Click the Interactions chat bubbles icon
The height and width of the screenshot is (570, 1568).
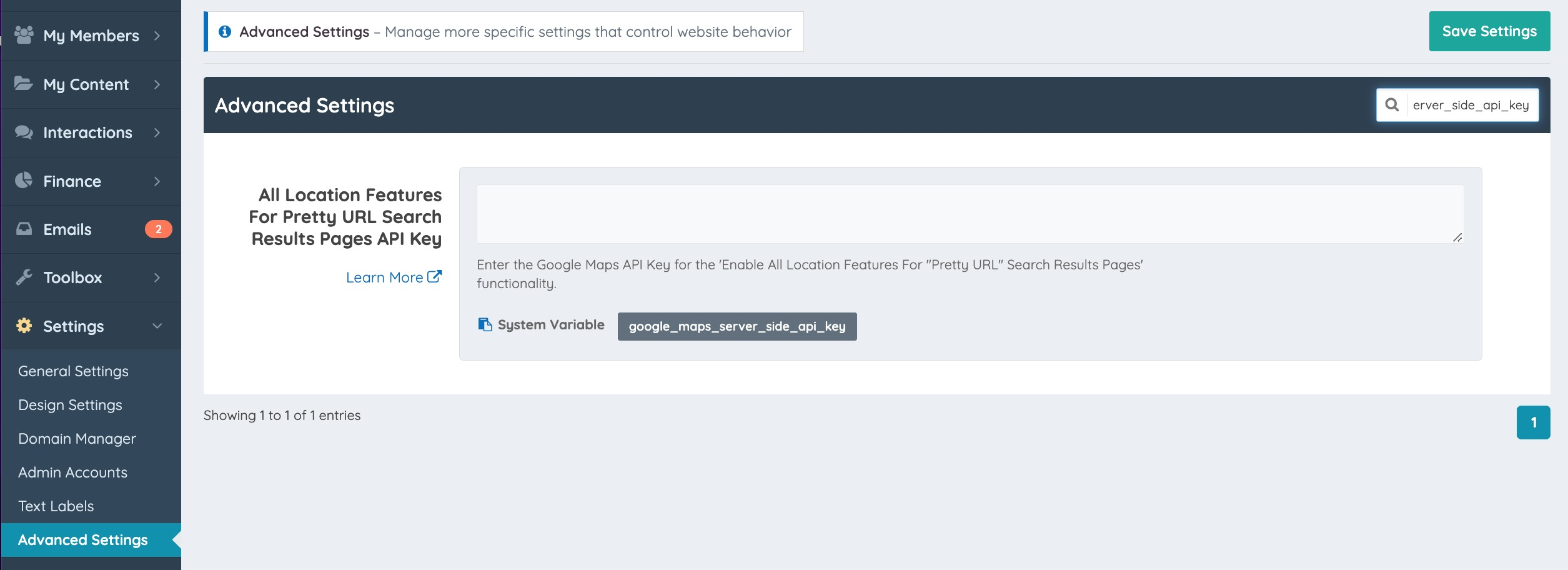click(x=24, y=132)
